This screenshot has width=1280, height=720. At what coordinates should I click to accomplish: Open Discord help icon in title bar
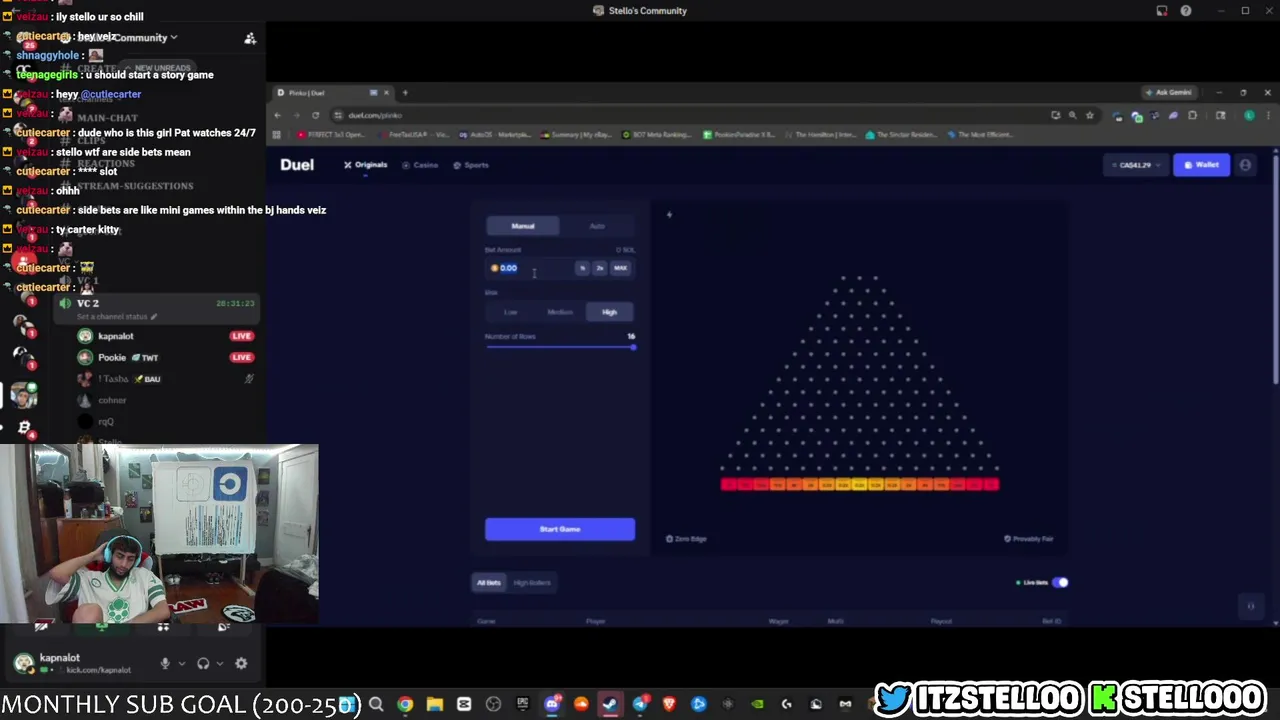pos(1186,11)
